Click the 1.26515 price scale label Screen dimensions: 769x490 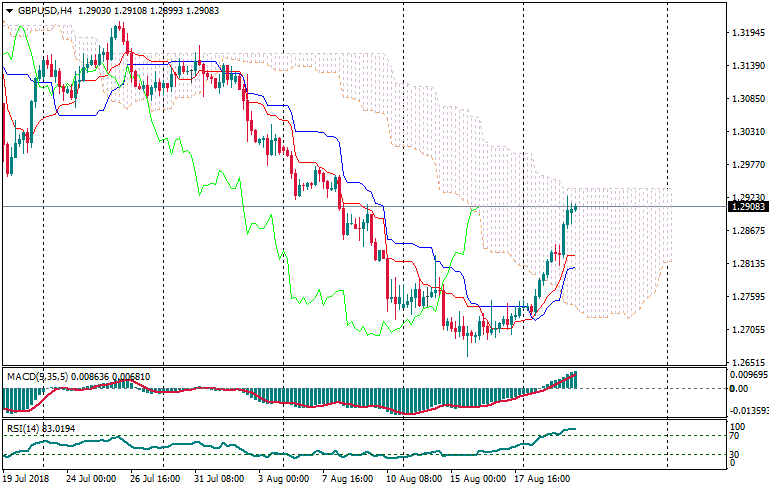(x=748, y=363)
